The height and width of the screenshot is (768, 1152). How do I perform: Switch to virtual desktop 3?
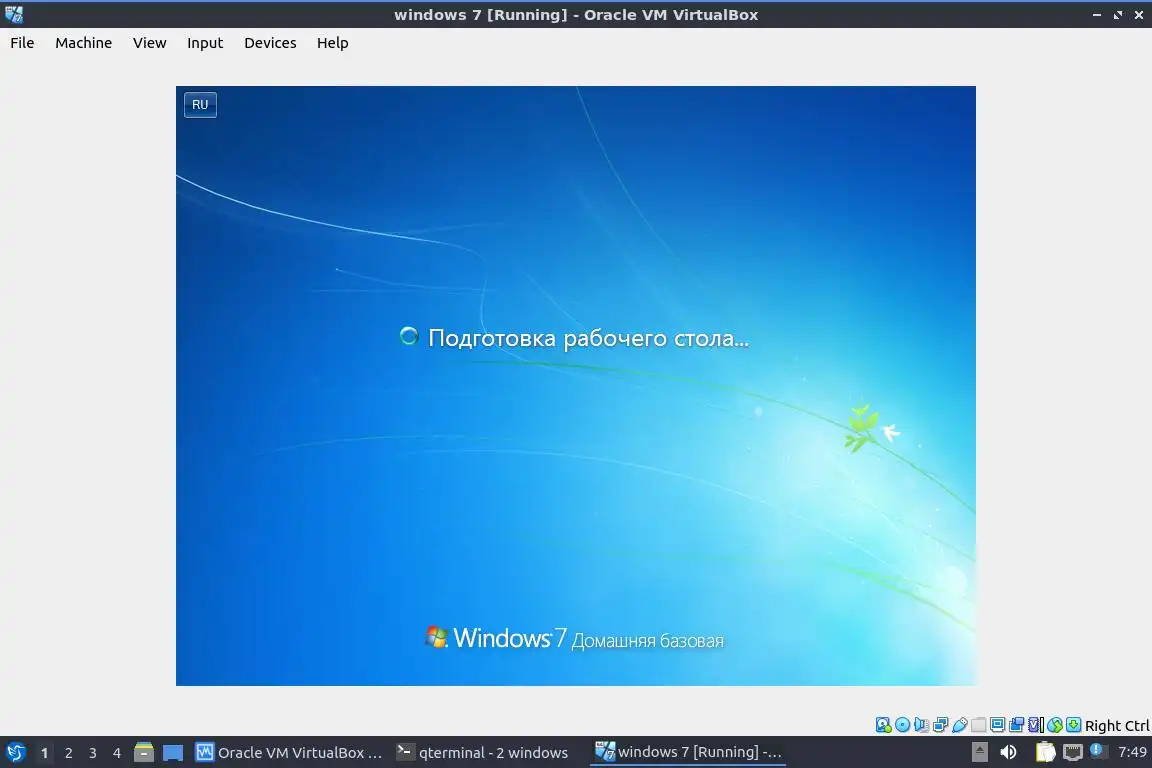[93, 753]
